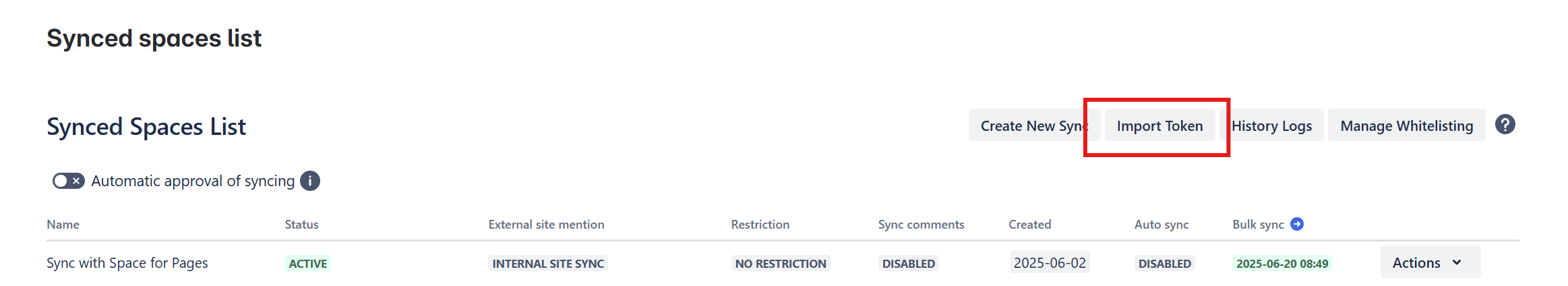The height and width of the screenshot is (286, 1568).
Task: Toggle Automatic approval of syncing switch
Action: pyautogui.click(x=68, y=181)
